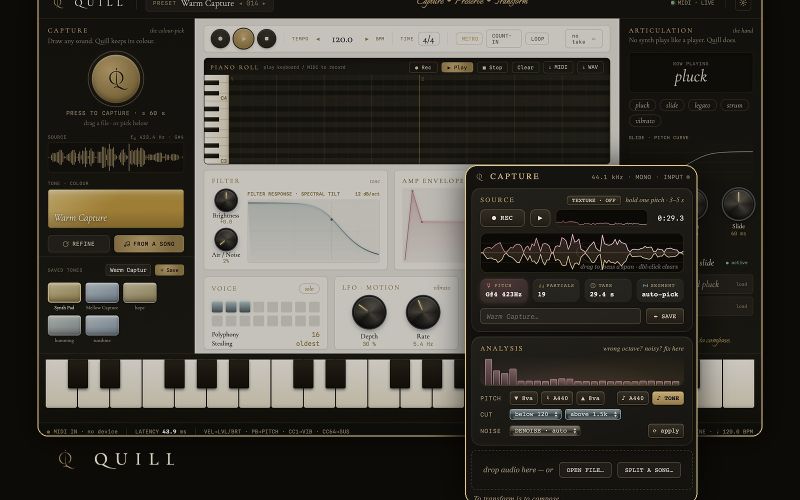The image size is (800, 500).
Task: Click the tempo increase arrow
Action: [366, 39]
